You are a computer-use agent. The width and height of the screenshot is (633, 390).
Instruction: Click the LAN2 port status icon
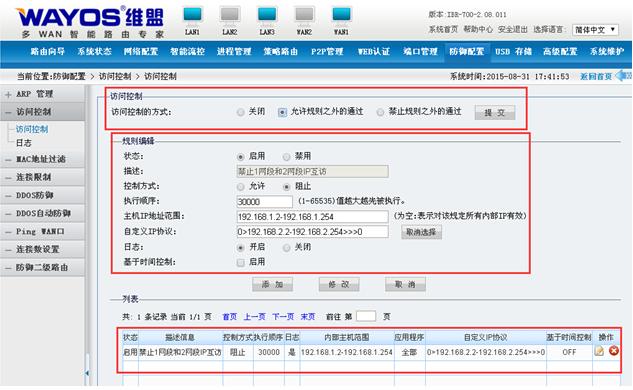pos(230,15)
